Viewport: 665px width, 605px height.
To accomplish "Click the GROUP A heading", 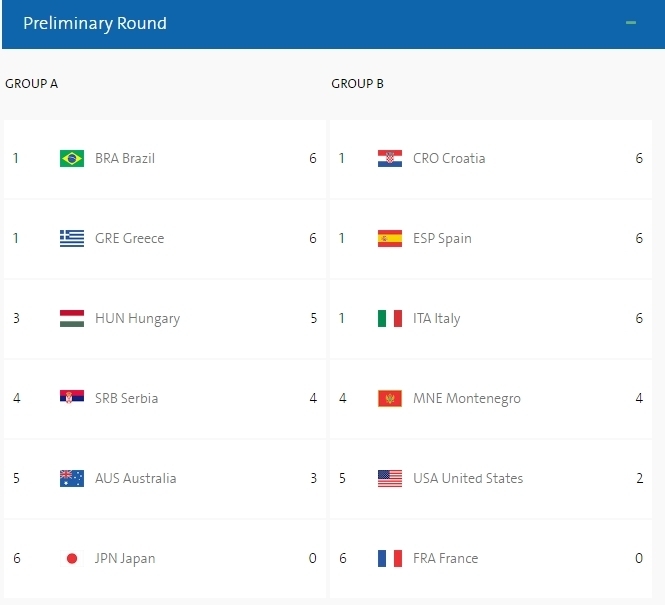I will point(31,84).
